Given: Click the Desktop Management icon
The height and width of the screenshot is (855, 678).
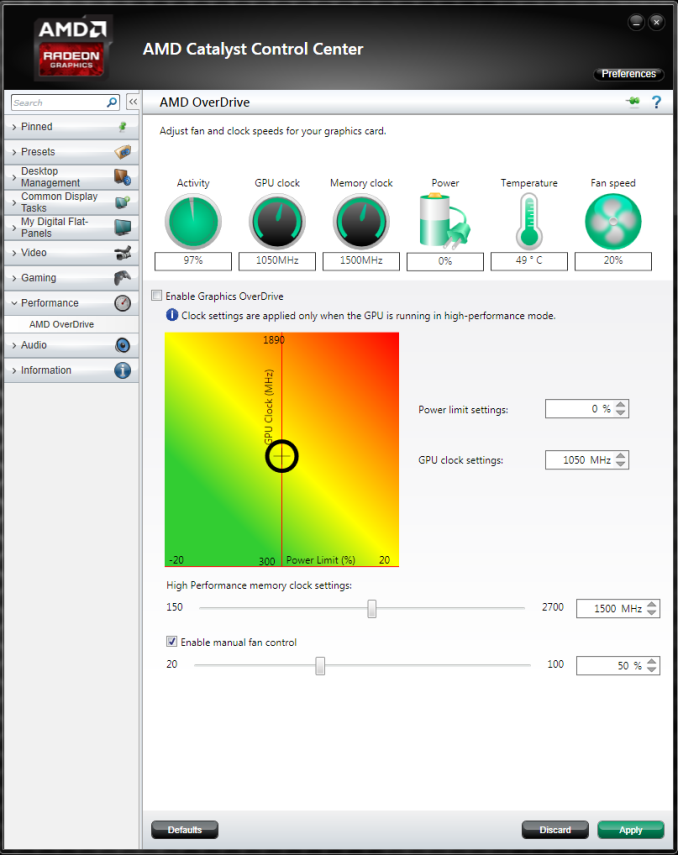Looking at the screenshot, I should [x=123, y=177].
